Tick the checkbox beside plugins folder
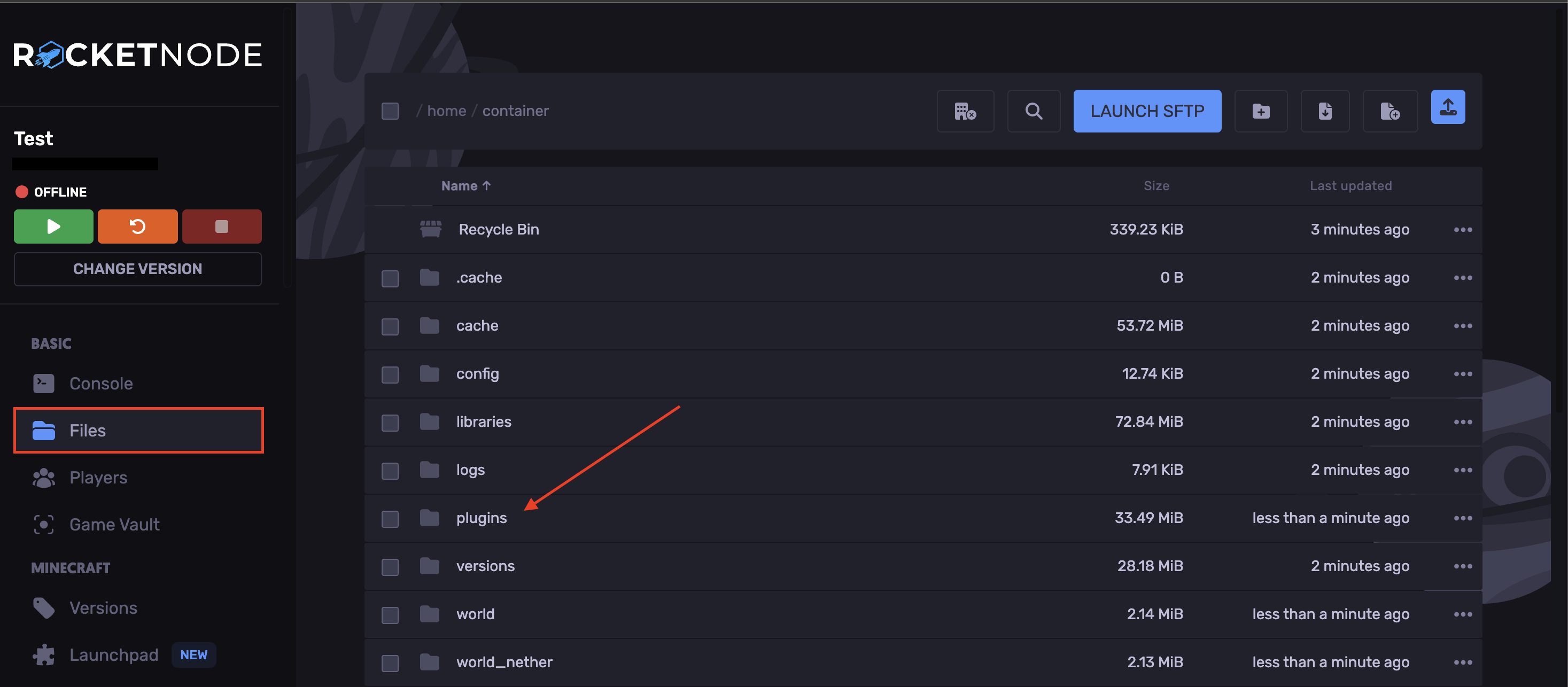1568x687 pixels. tap(390, 518)
